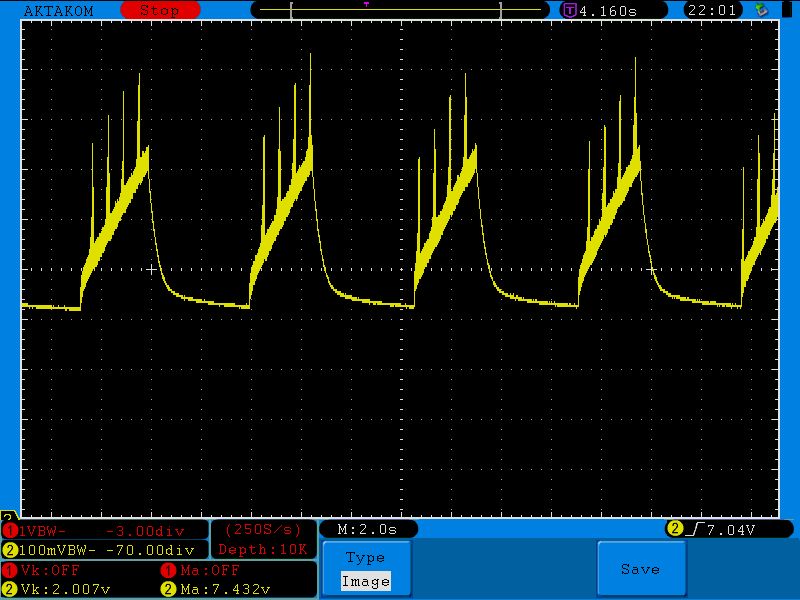The width and height of the screenshot is (800, 600).
Task: Click channel 2 offset value -70.00div
Action: pos(148,549)
